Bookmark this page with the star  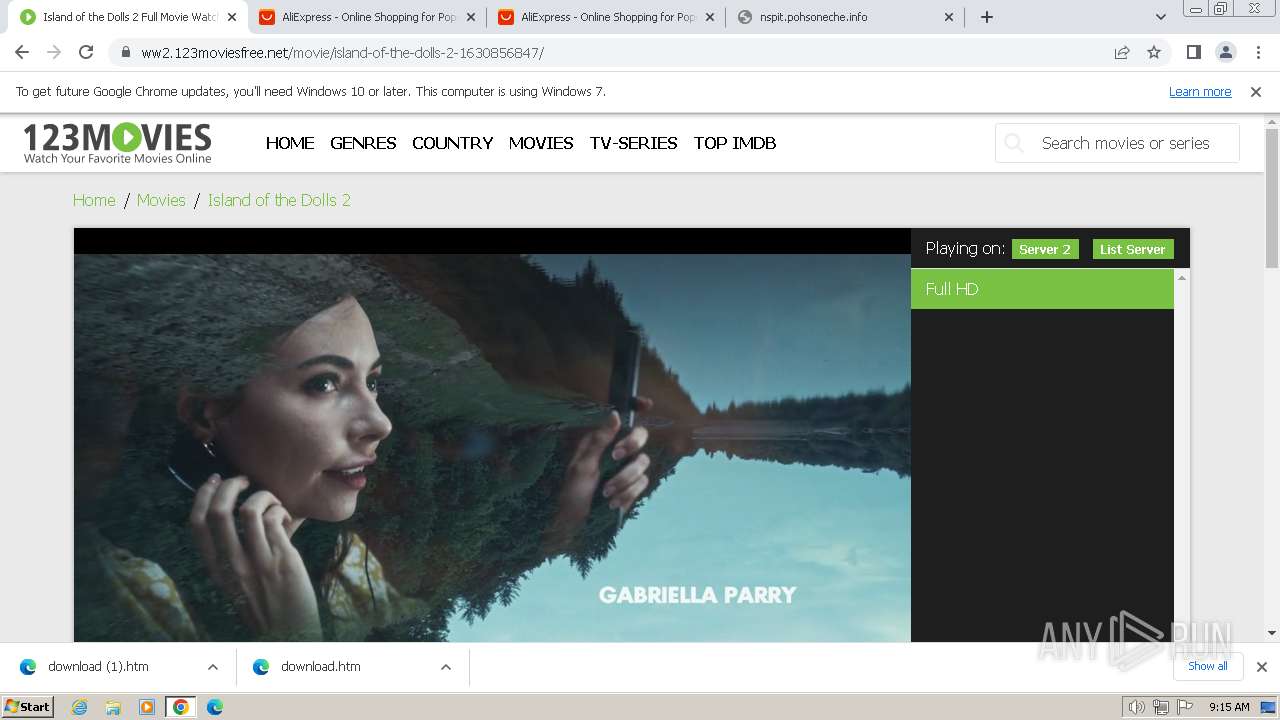[x=1154, y=53]
